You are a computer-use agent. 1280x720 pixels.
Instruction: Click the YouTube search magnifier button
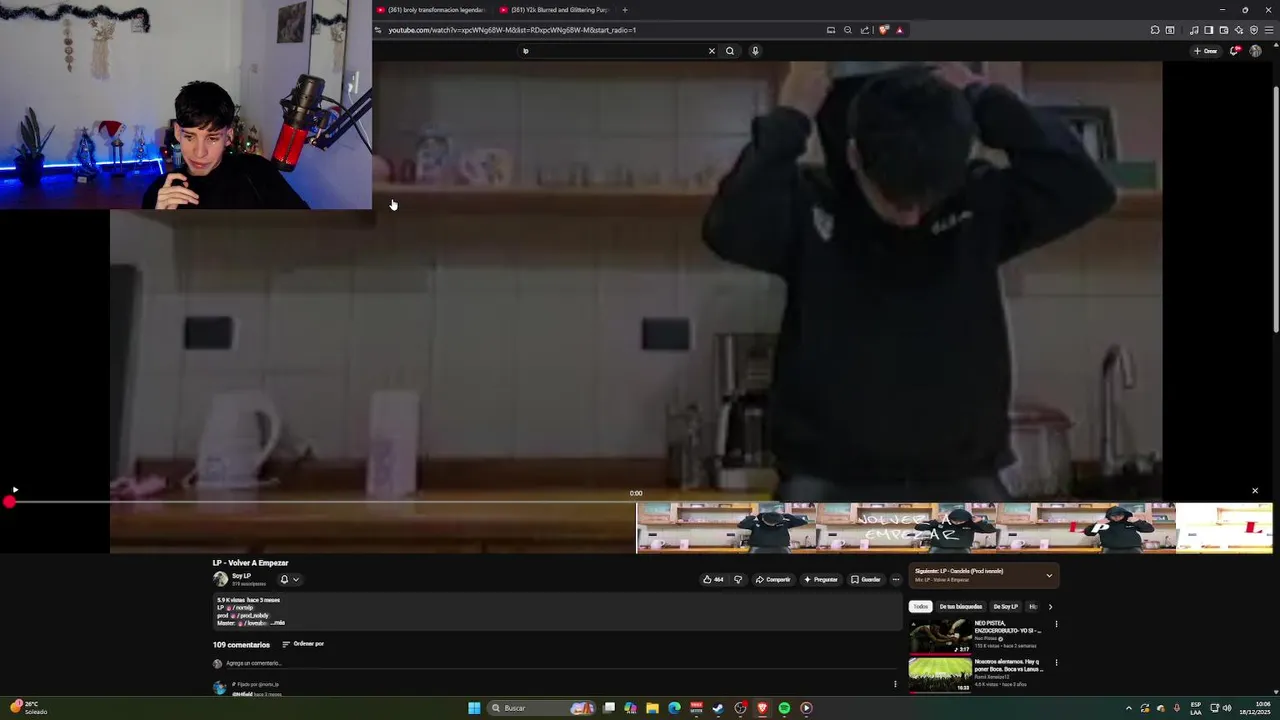pos(730,51)
